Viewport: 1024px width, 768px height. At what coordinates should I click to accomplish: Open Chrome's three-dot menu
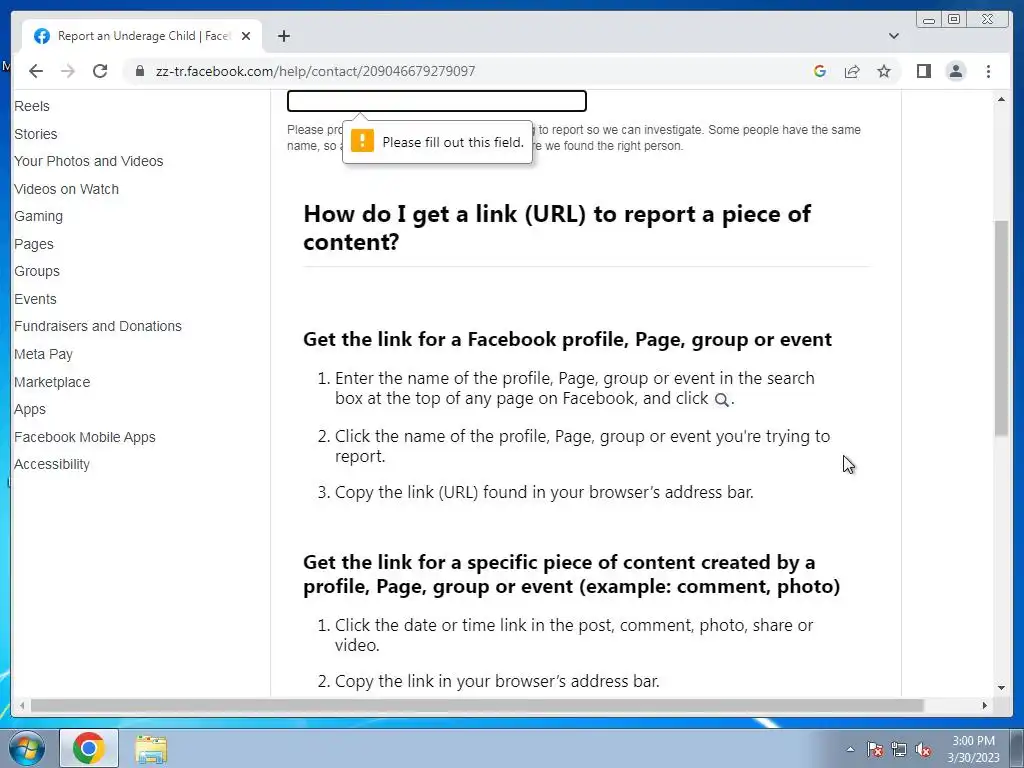coord(988,71)
